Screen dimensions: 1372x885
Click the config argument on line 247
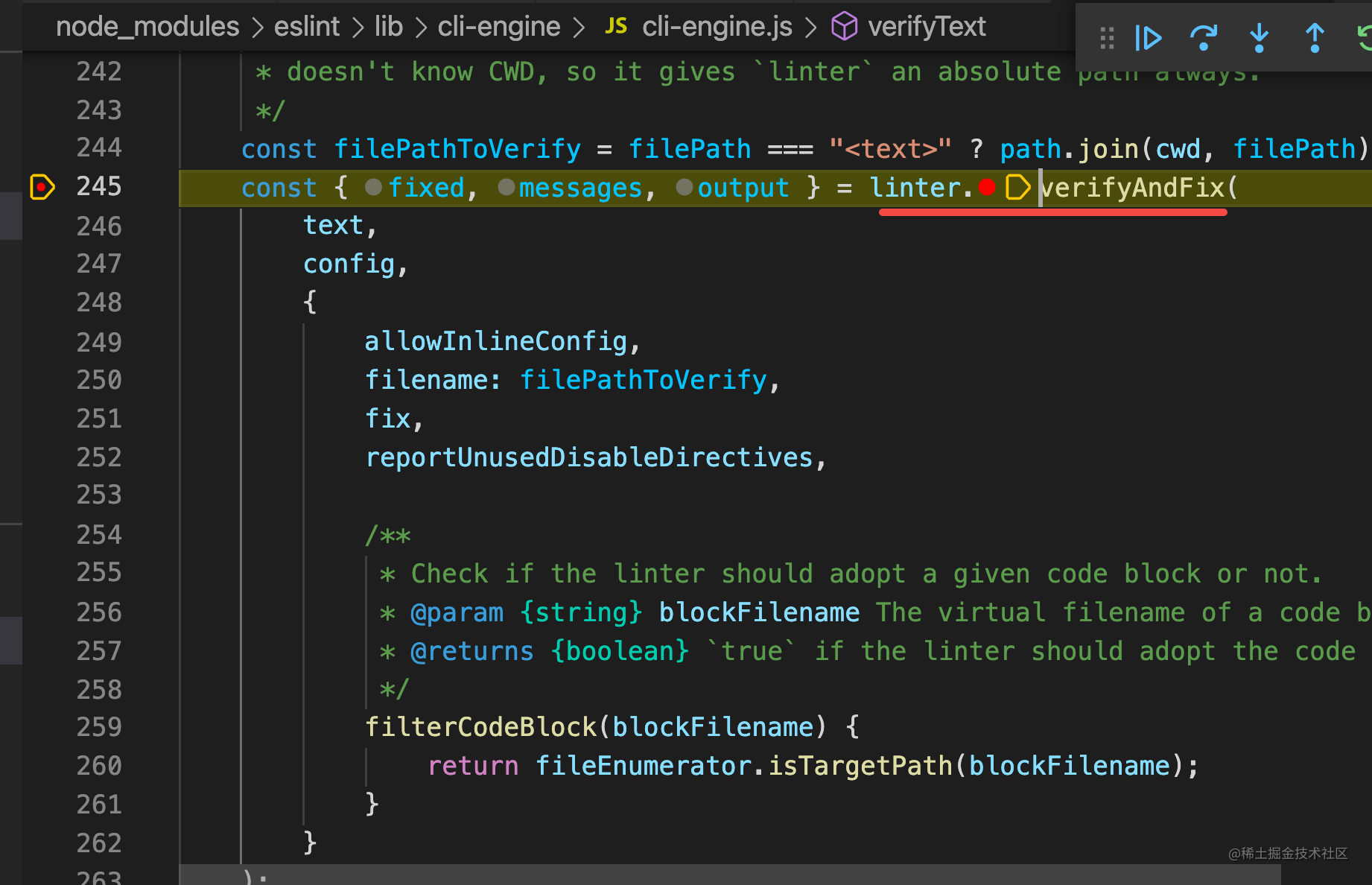coord(349,264)
